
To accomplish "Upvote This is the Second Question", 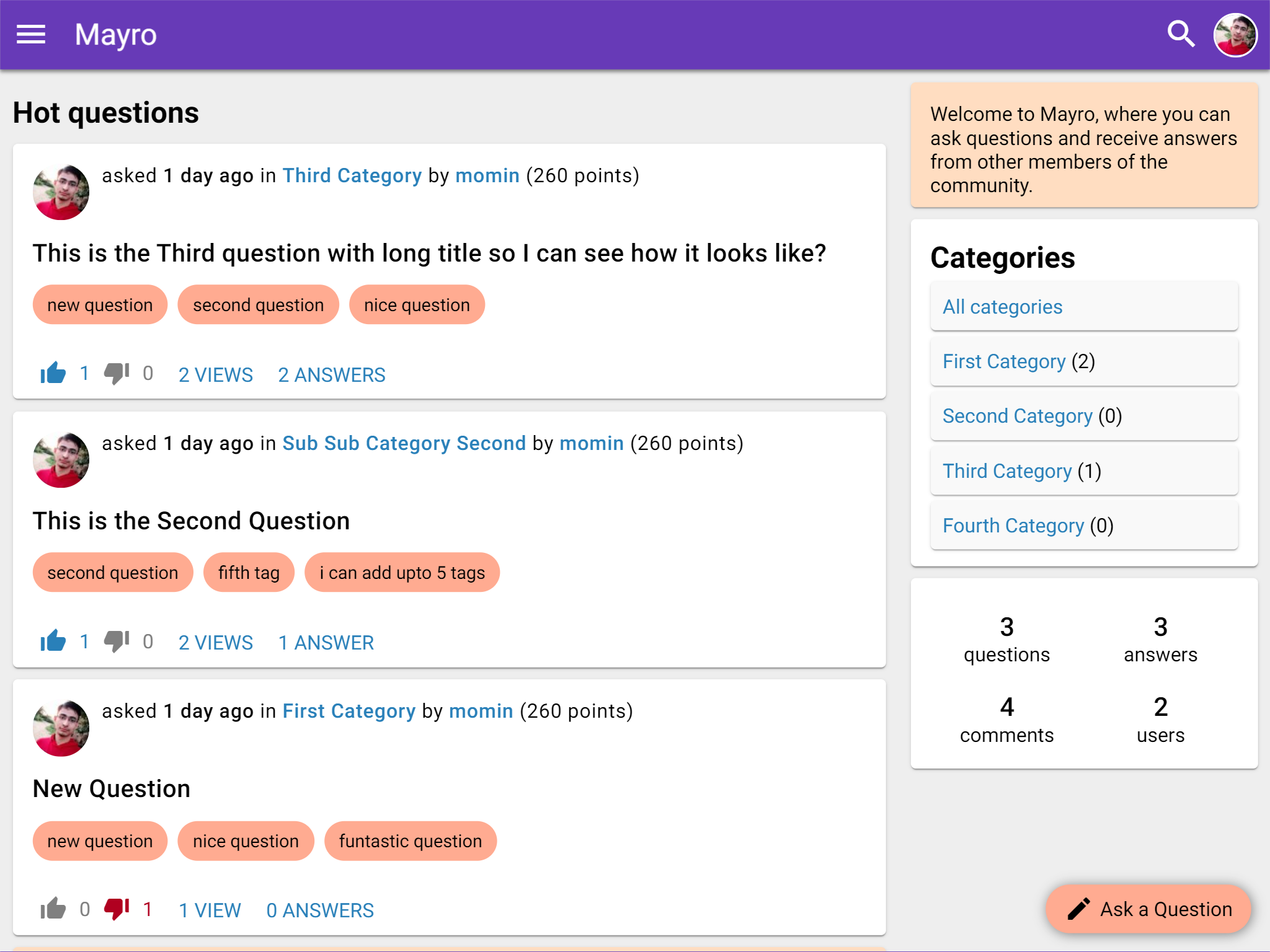I will (53, 641).
